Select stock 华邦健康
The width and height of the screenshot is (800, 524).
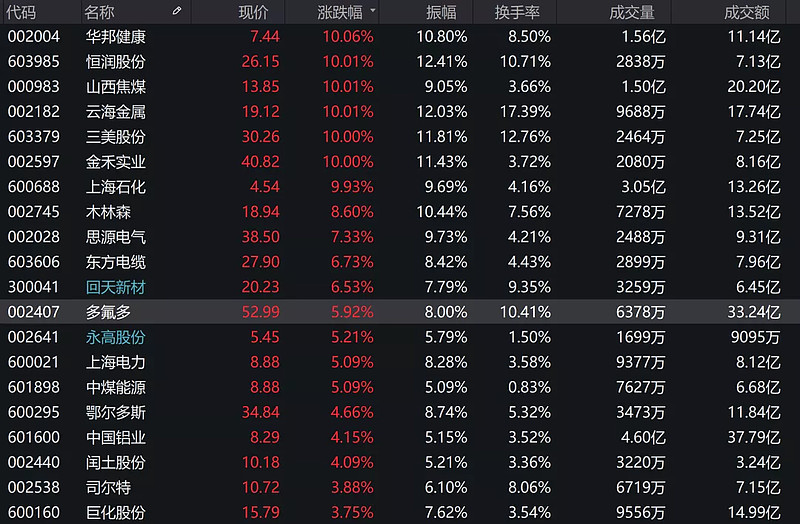(115, 37)
